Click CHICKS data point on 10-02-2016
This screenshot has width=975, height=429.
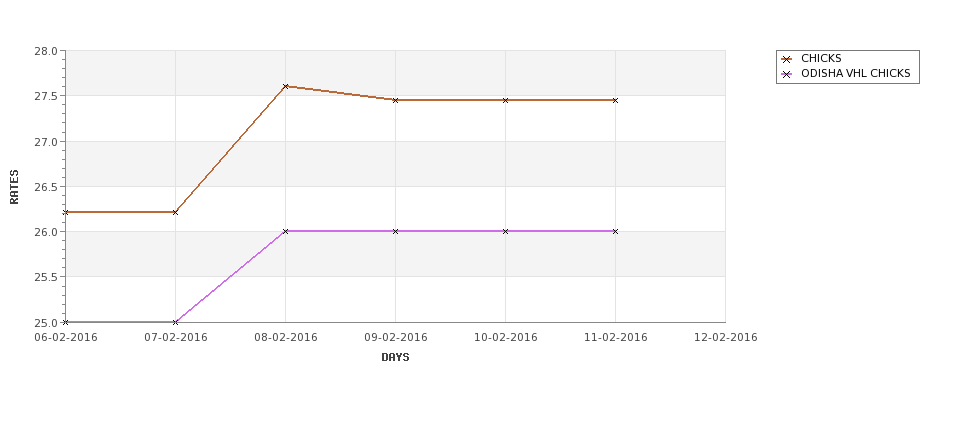coord(505,100)
